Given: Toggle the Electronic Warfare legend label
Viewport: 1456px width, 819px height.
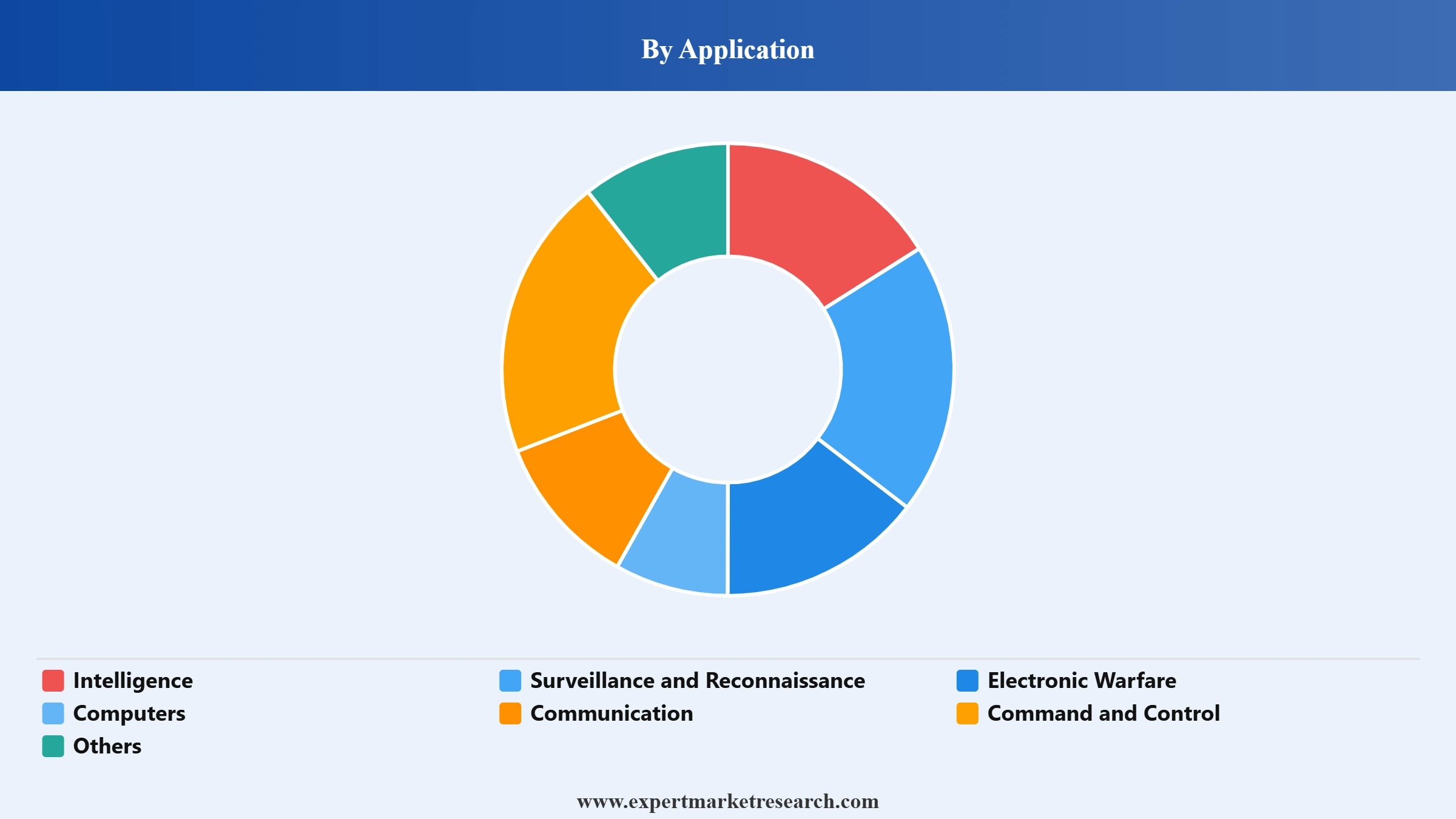Looking at the screenshot, I should (x=1082, y=681).
